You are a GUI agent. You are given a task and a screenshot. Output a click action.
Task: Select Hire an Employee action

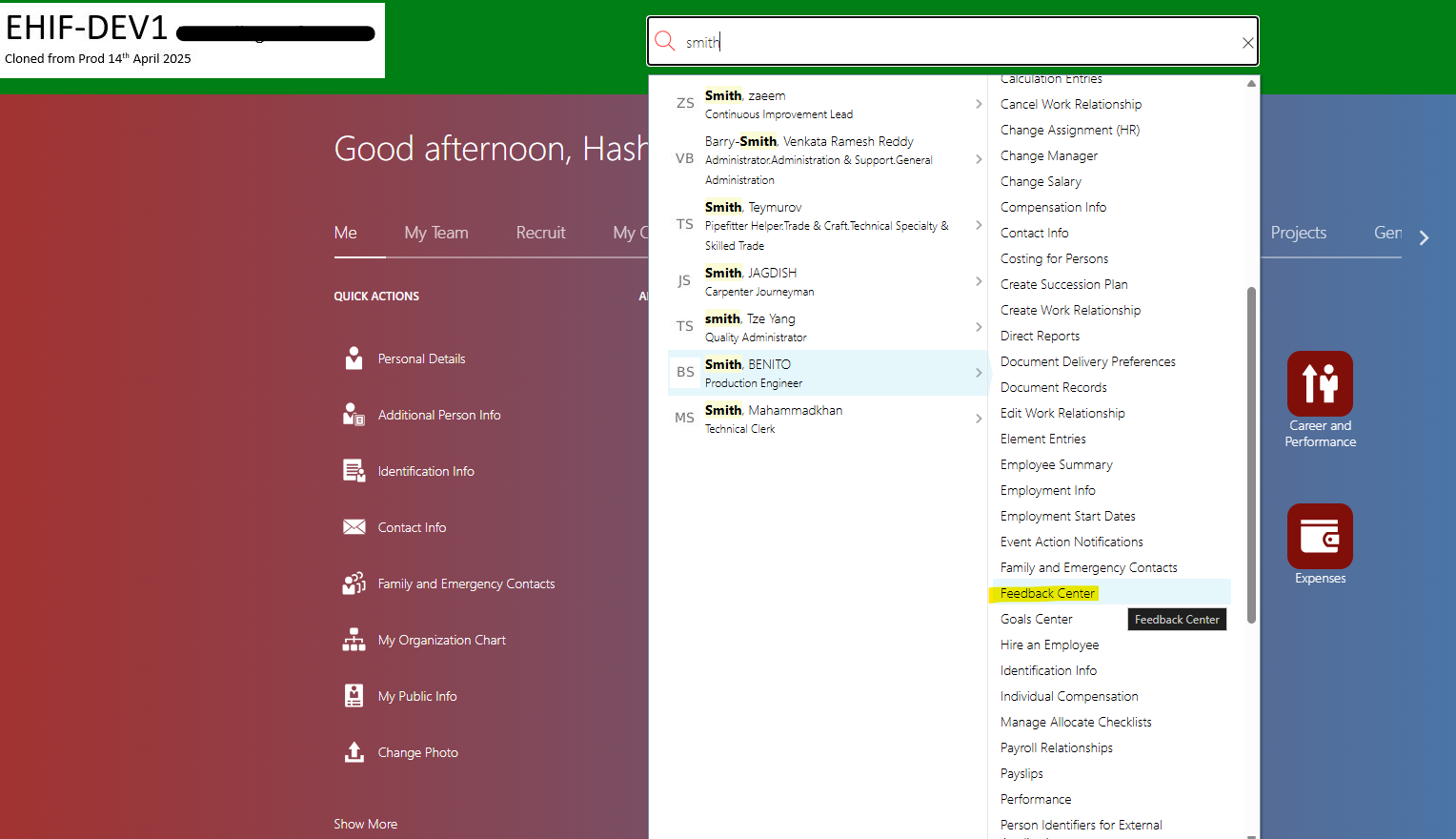click(x=1049, y=645)
